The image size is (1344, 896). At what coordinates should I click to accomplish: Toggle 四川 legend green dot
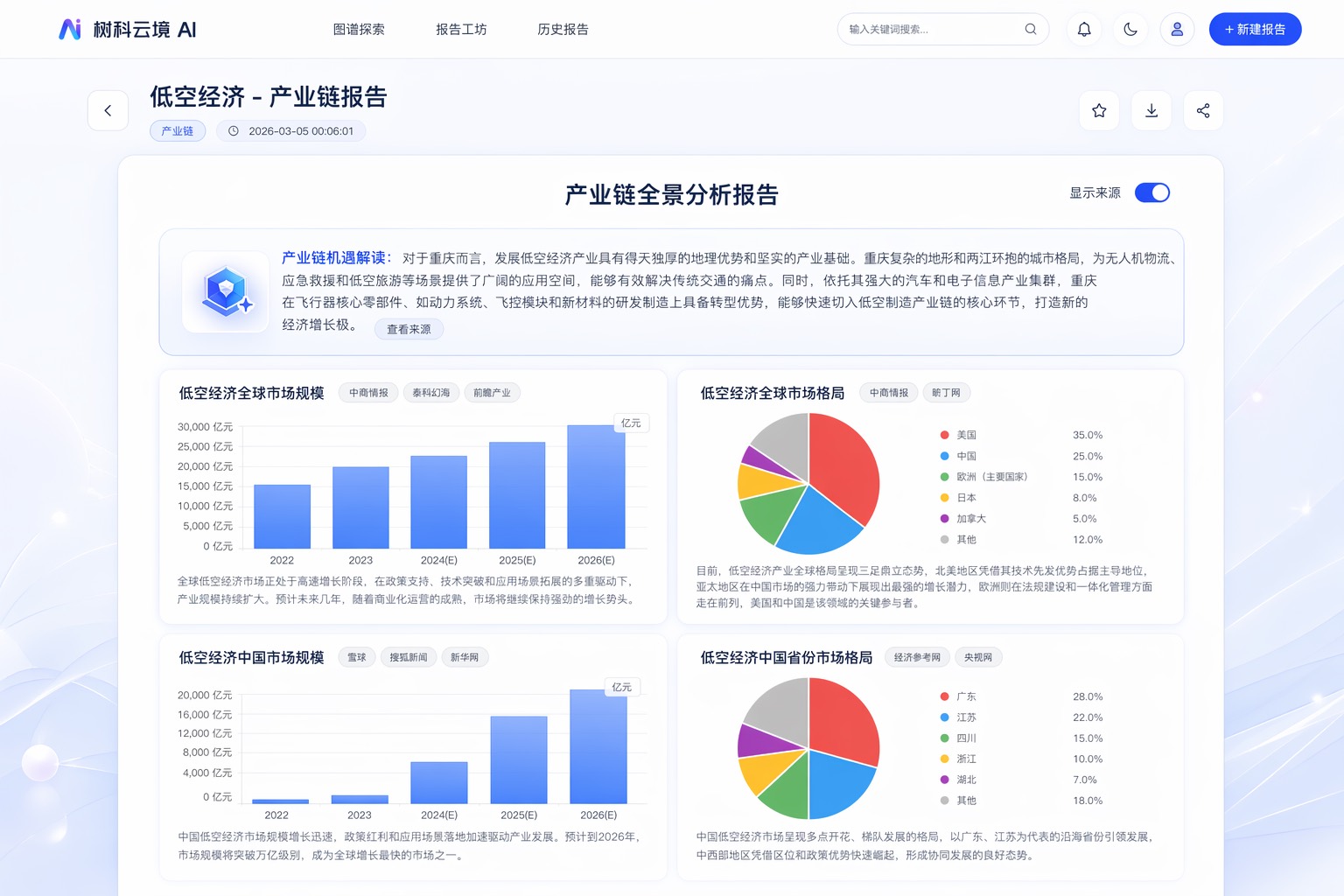point(944,738)
